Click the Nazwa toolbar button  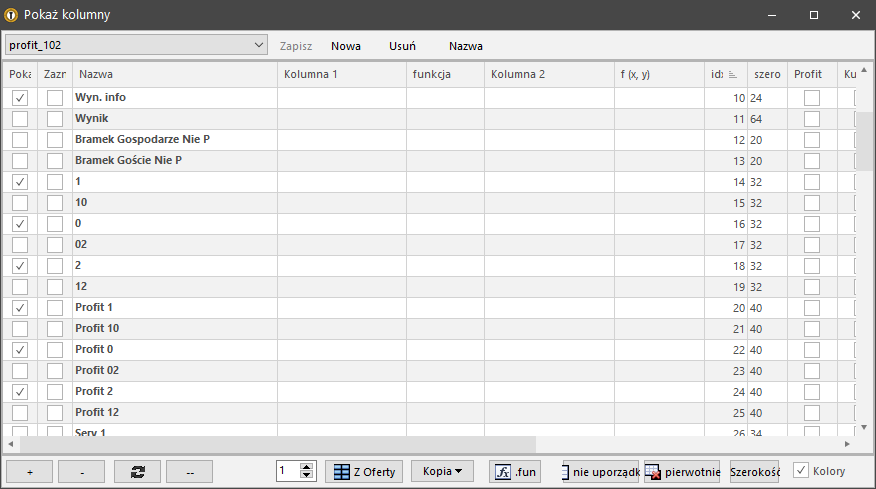[466, 46]
